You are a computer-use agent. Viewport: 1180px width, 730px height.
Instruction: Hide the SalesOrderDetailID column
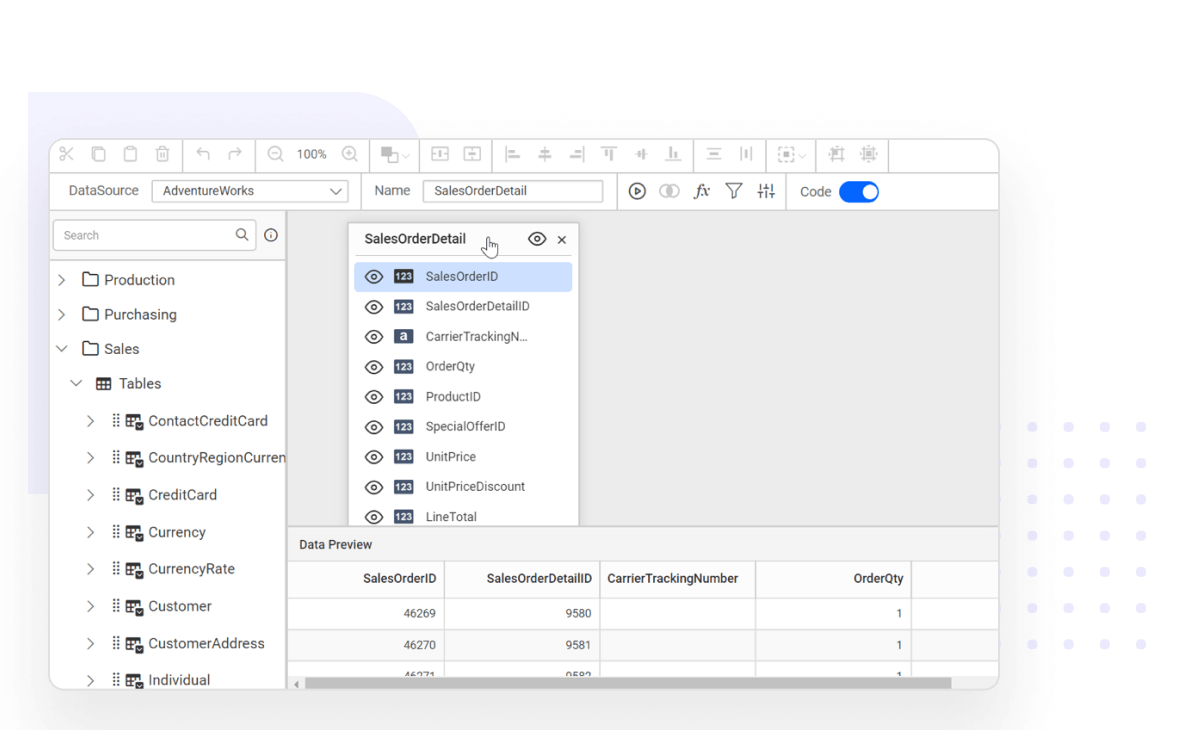(373, 307)
